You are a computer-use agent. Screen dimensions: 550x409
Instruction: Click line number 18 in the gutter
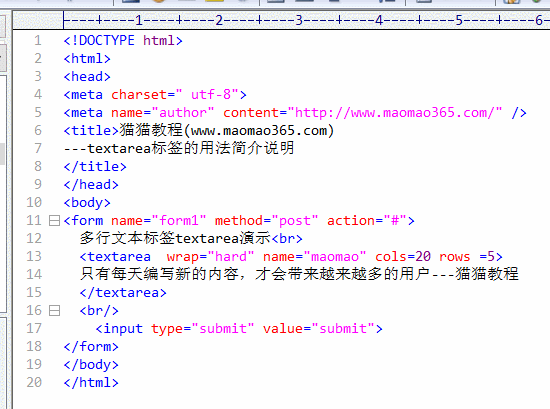[x=34, y=347]
